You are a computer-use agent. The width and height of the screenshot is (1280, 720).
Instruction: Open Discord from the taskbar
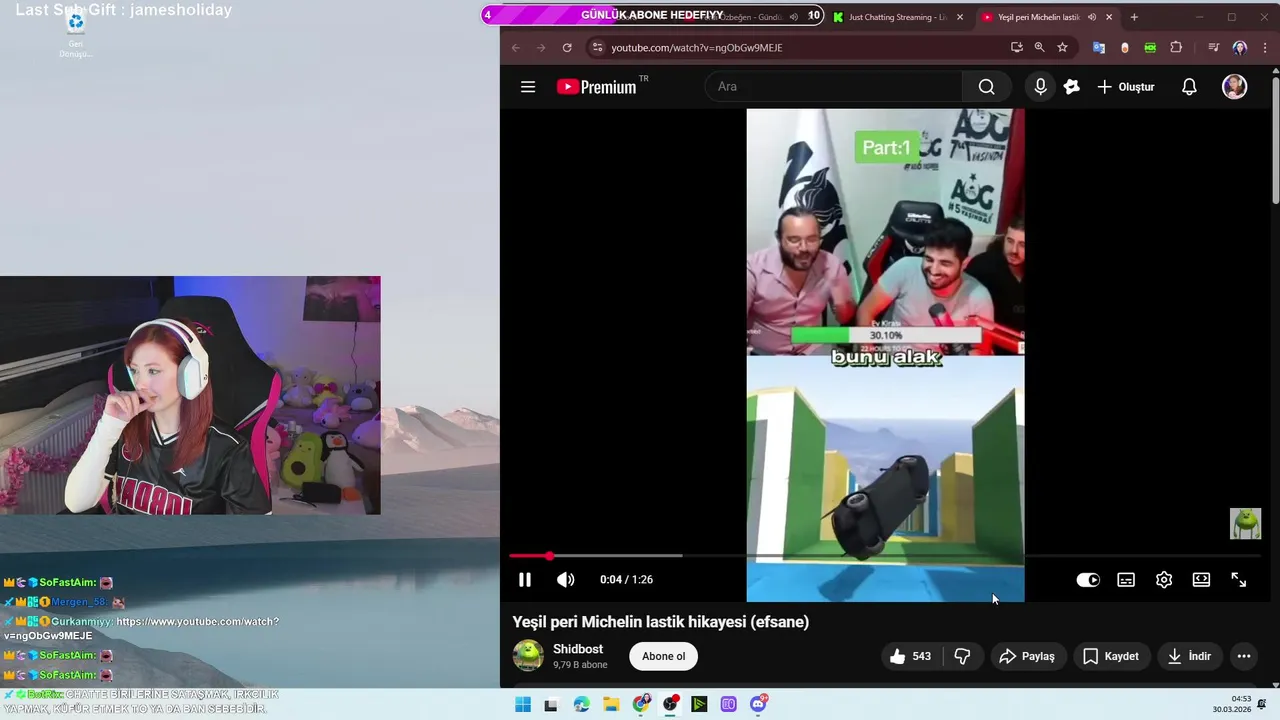(x=758, y=704)
